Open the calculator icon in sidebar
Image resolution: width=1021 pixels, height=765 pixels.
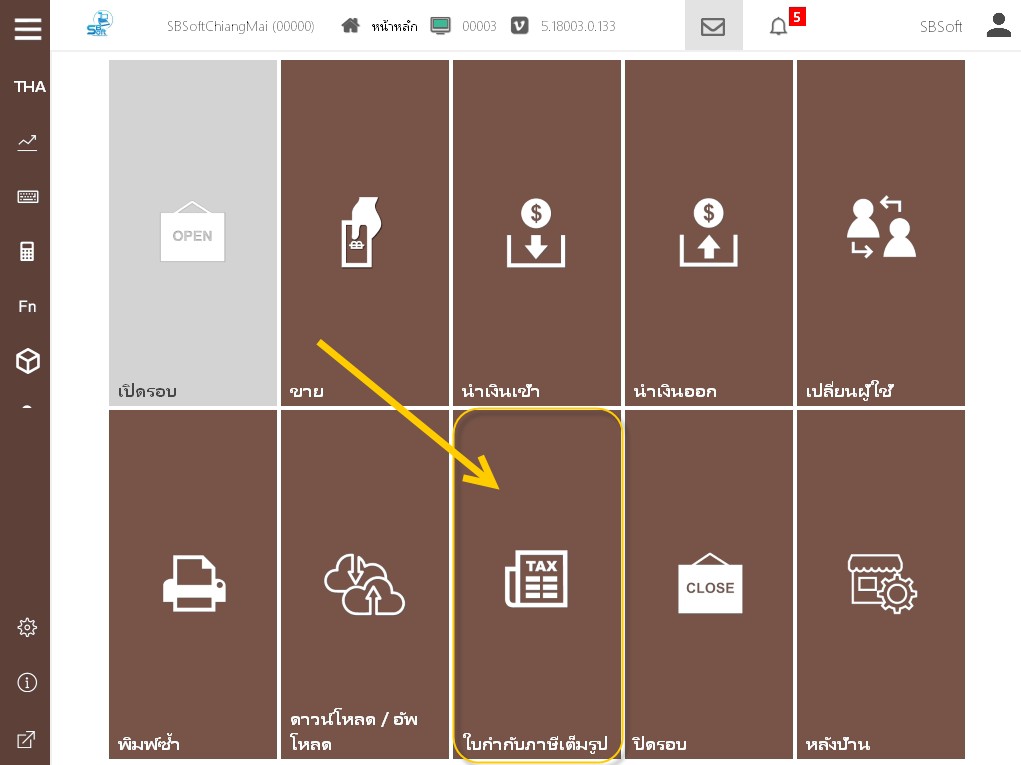pyautogui.click(x=28, y=252)
